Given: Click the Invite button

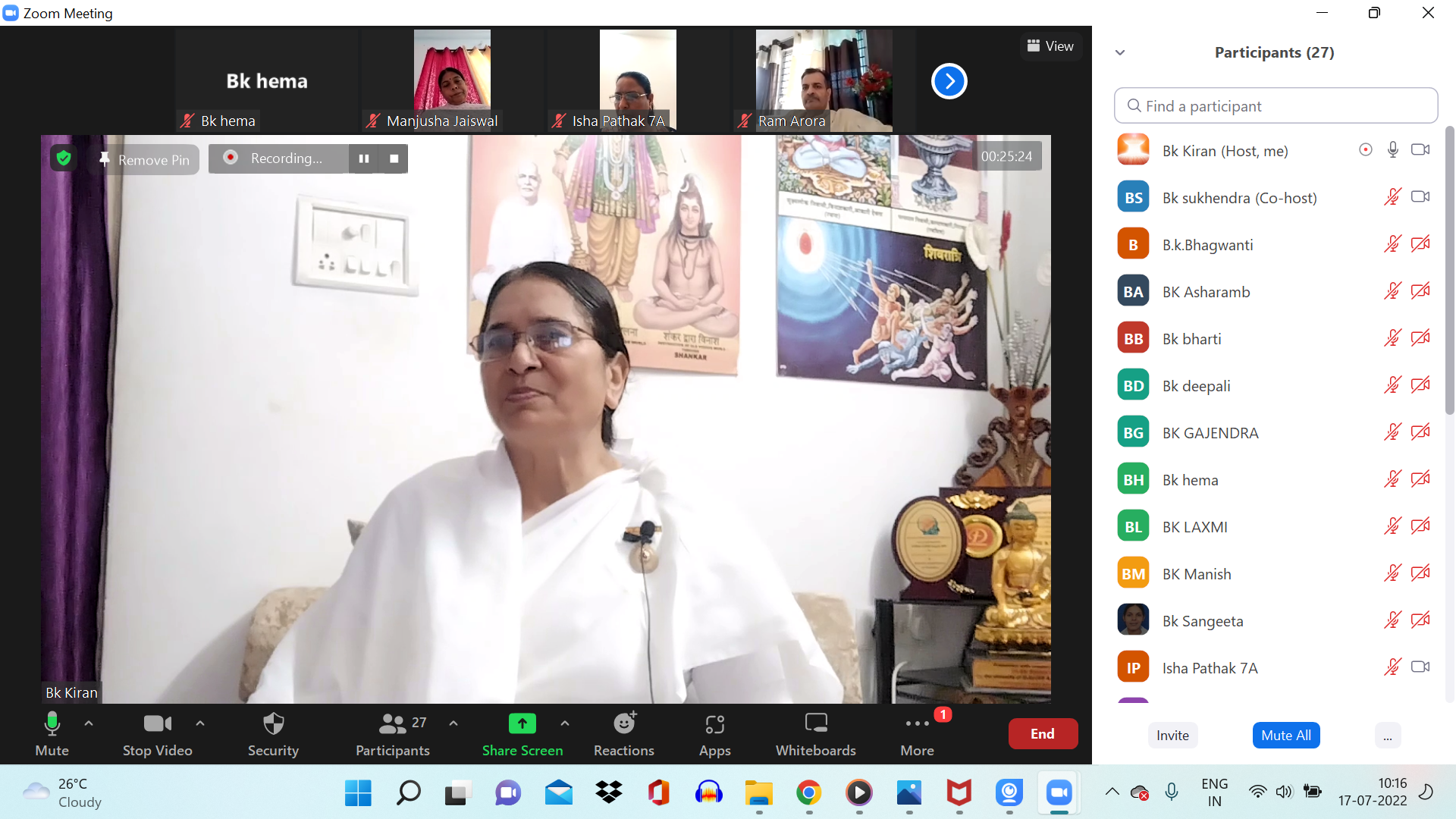Looking at the screenshot, I should coord(1172,735).
